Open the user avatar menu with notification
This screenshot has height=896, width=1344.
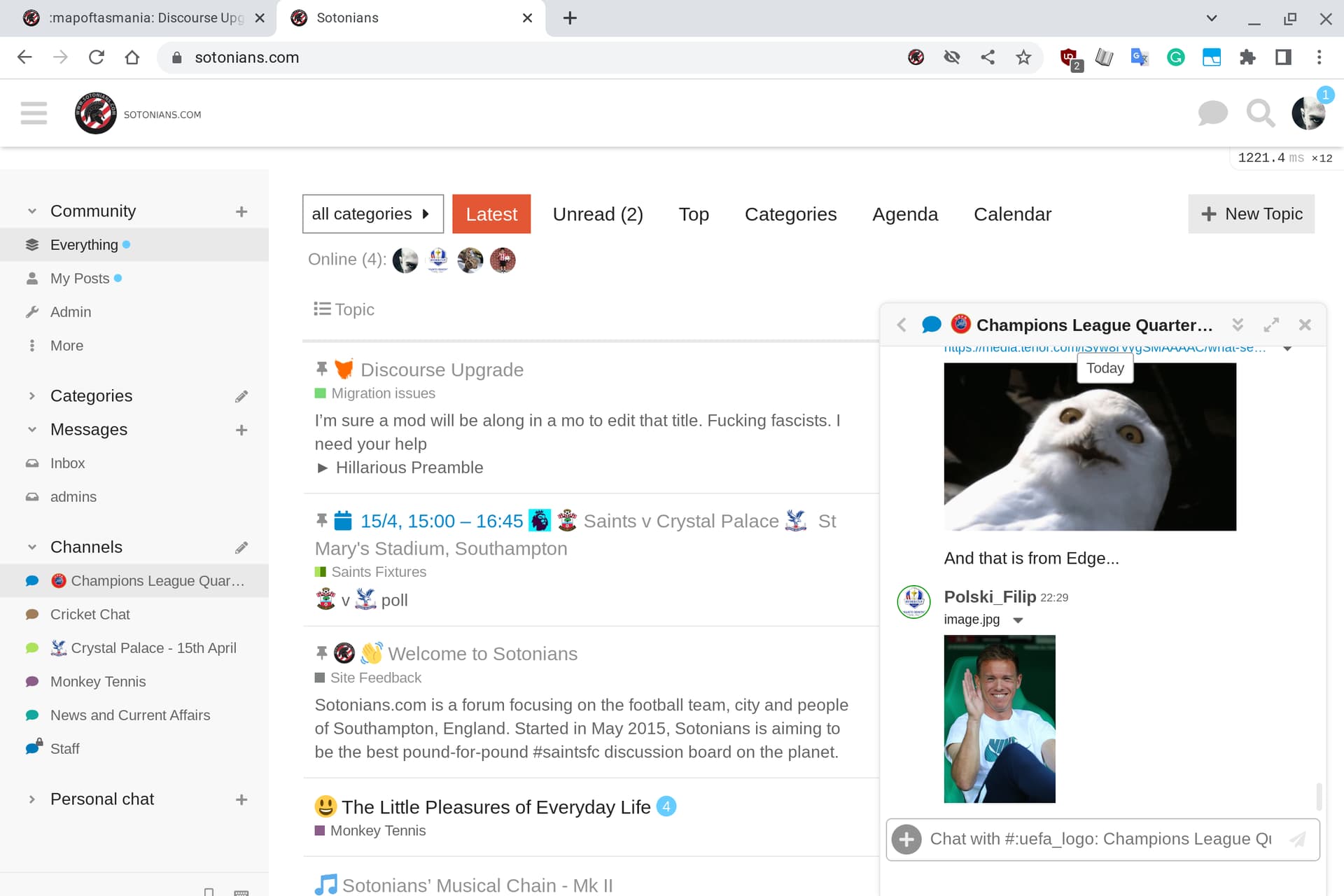(x=1309, y=113)
